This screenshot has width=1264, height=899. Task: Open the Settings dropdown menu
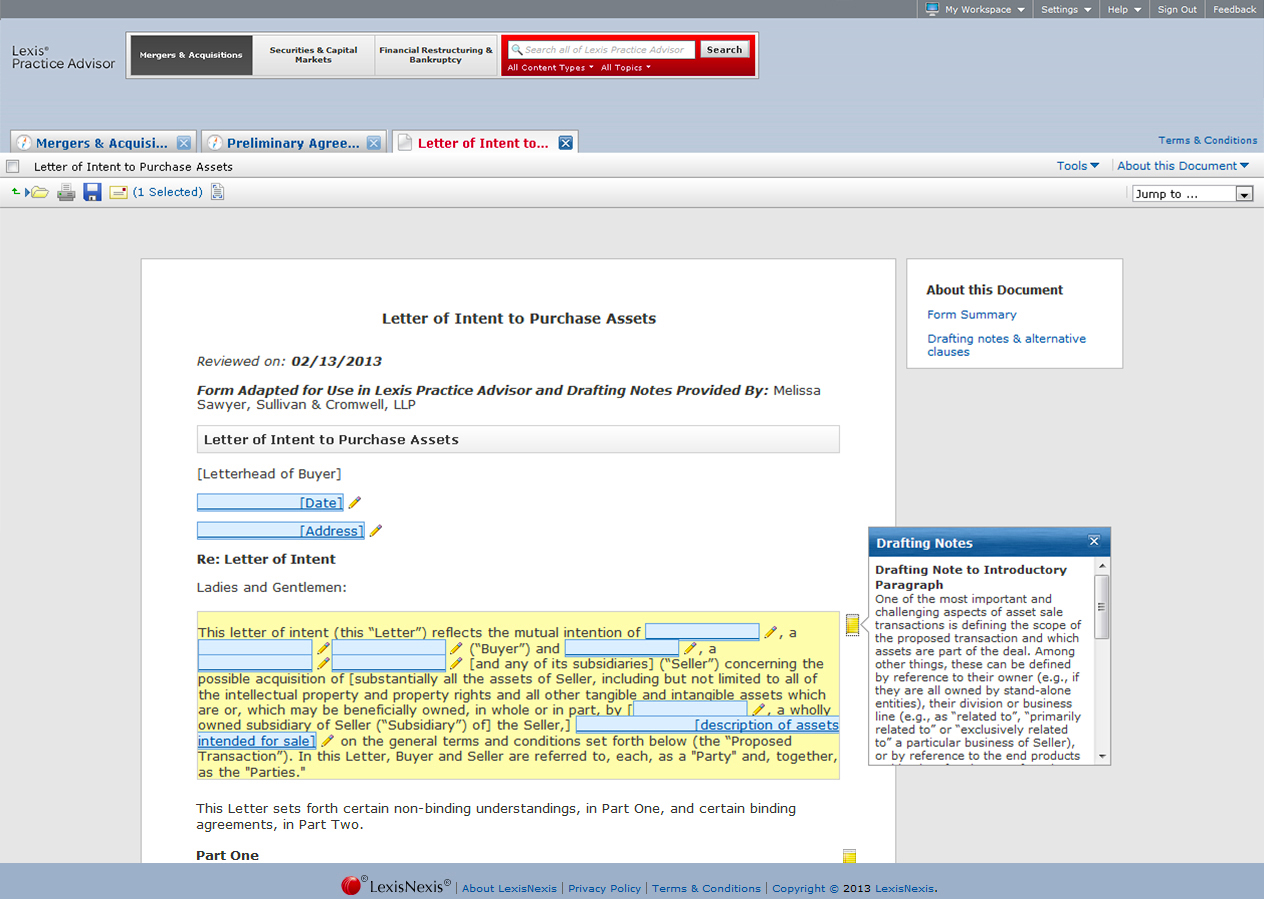point(1066,9)
